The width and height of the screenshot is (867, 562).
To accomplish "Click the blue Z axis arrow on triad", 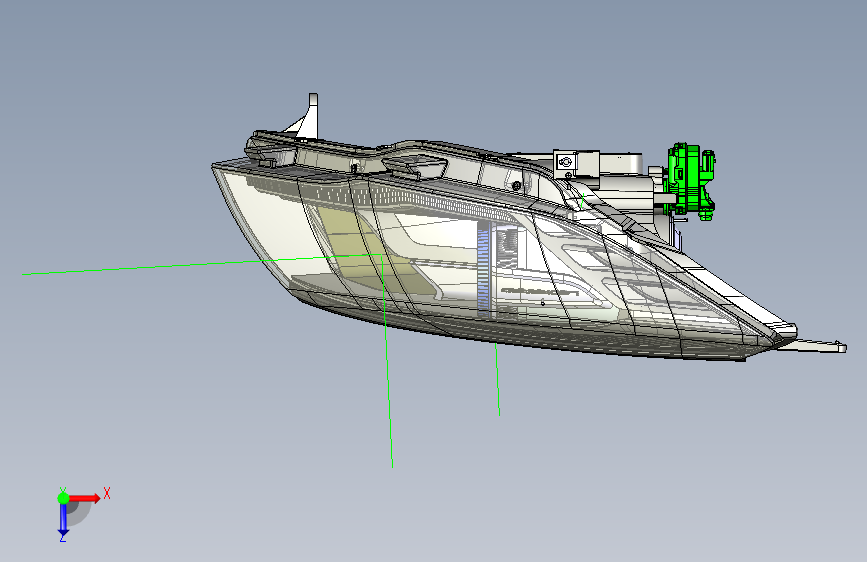I will tap(63, 520).
